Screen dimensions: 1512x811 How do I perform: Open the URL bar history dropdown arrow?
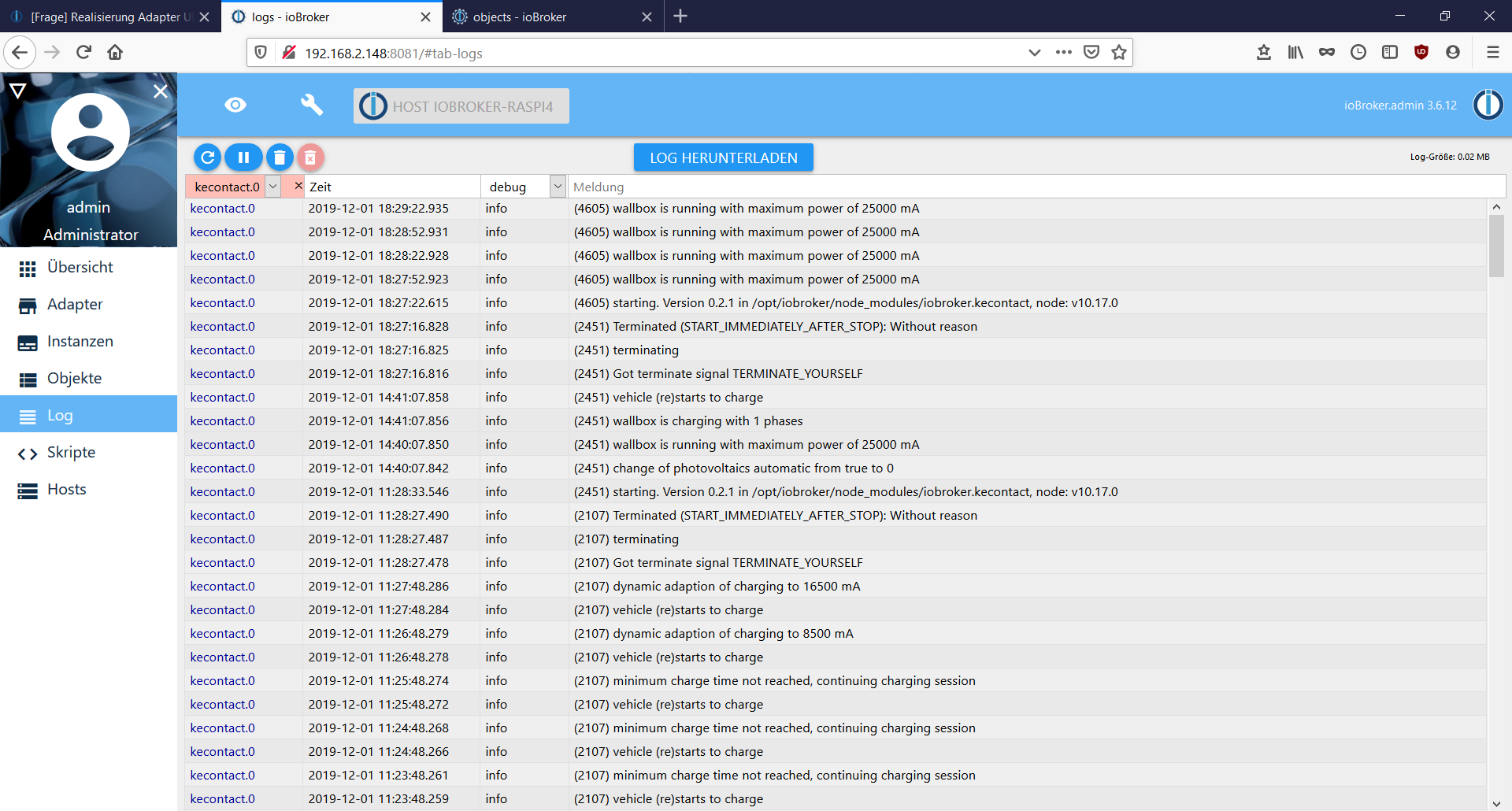point(1035,53)
